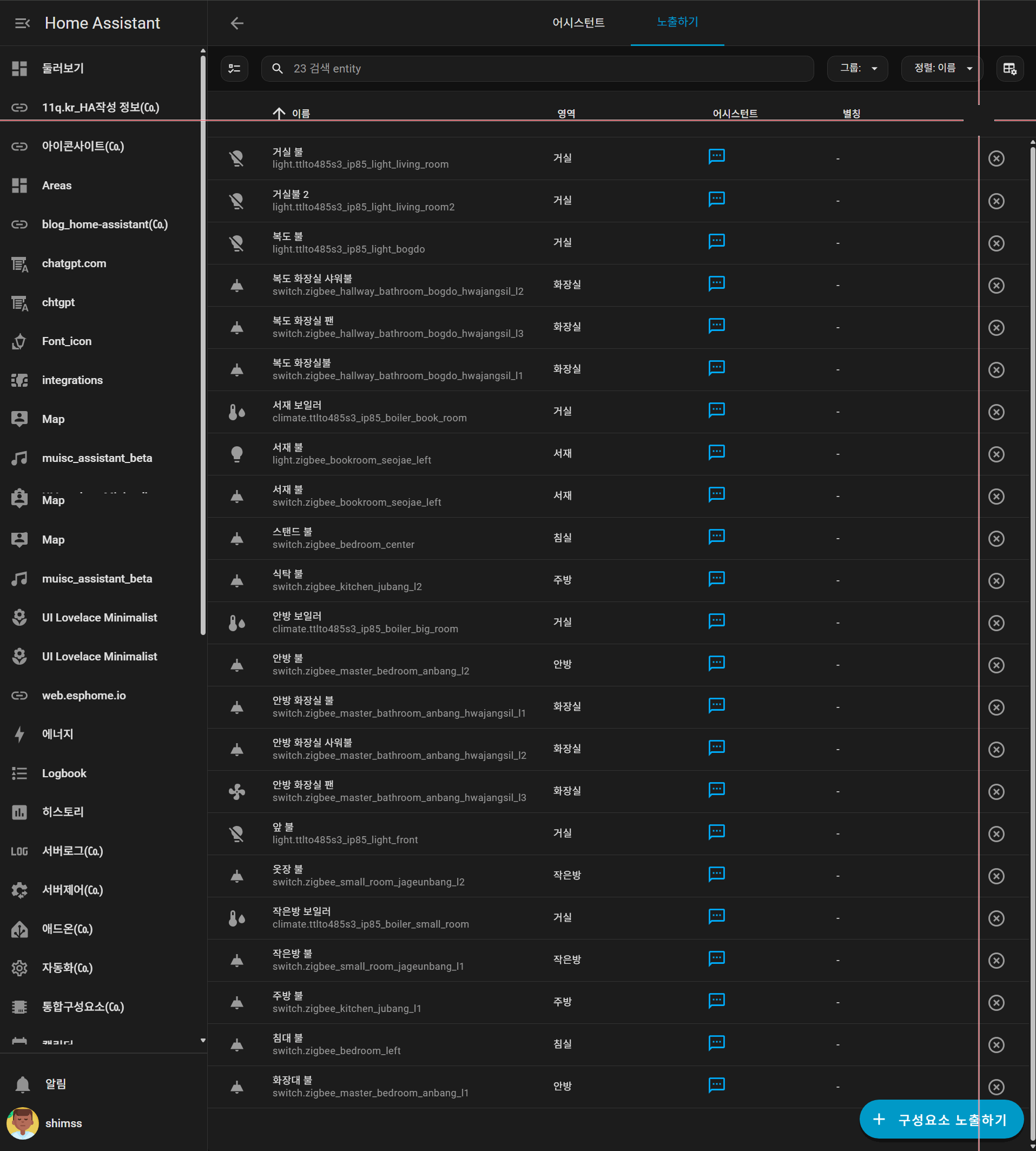
Task: Open 알림 notifications bell
Action: [x=23, y=1084]
